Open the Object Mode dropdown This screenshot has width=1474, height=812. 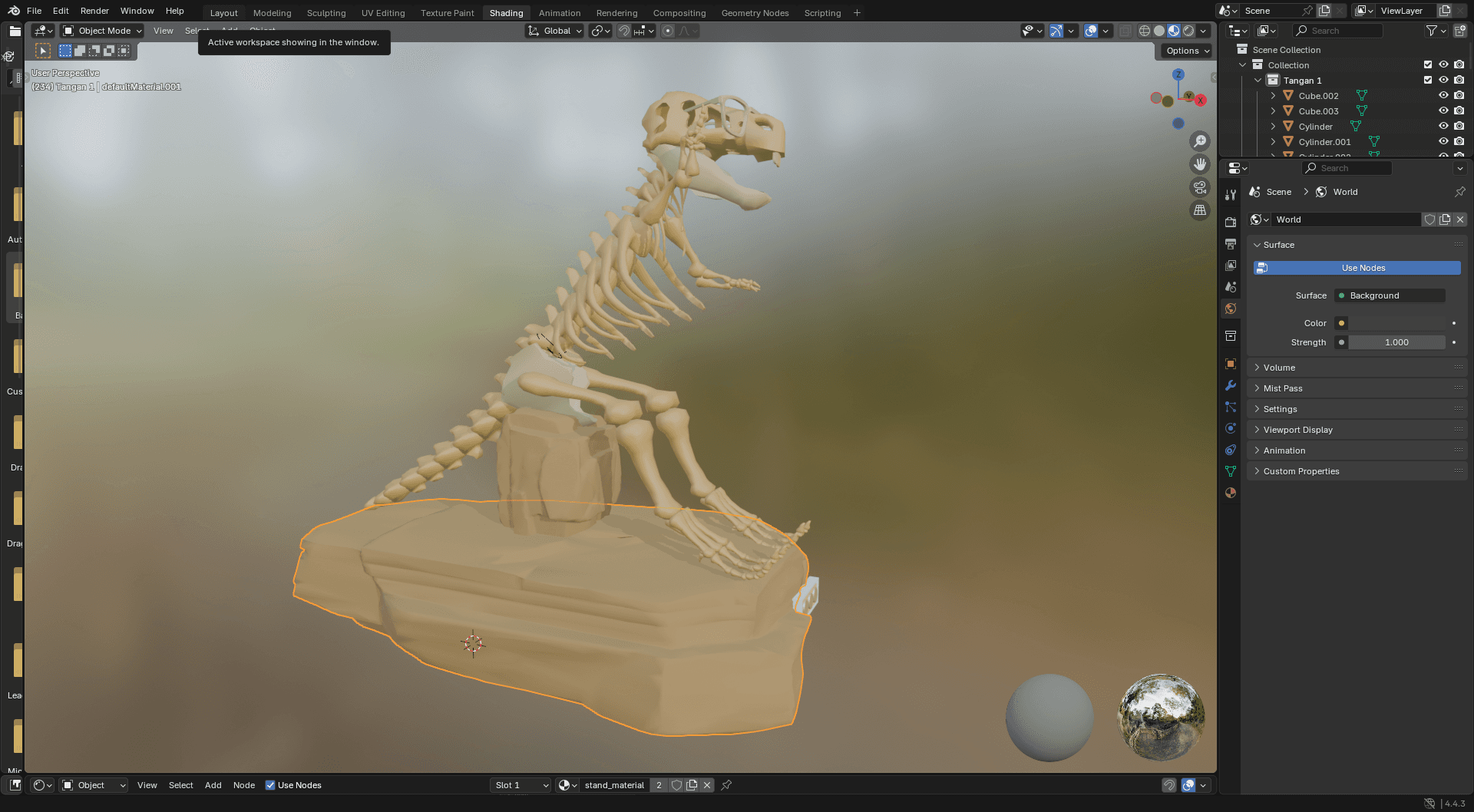click(x=103, y=31)
